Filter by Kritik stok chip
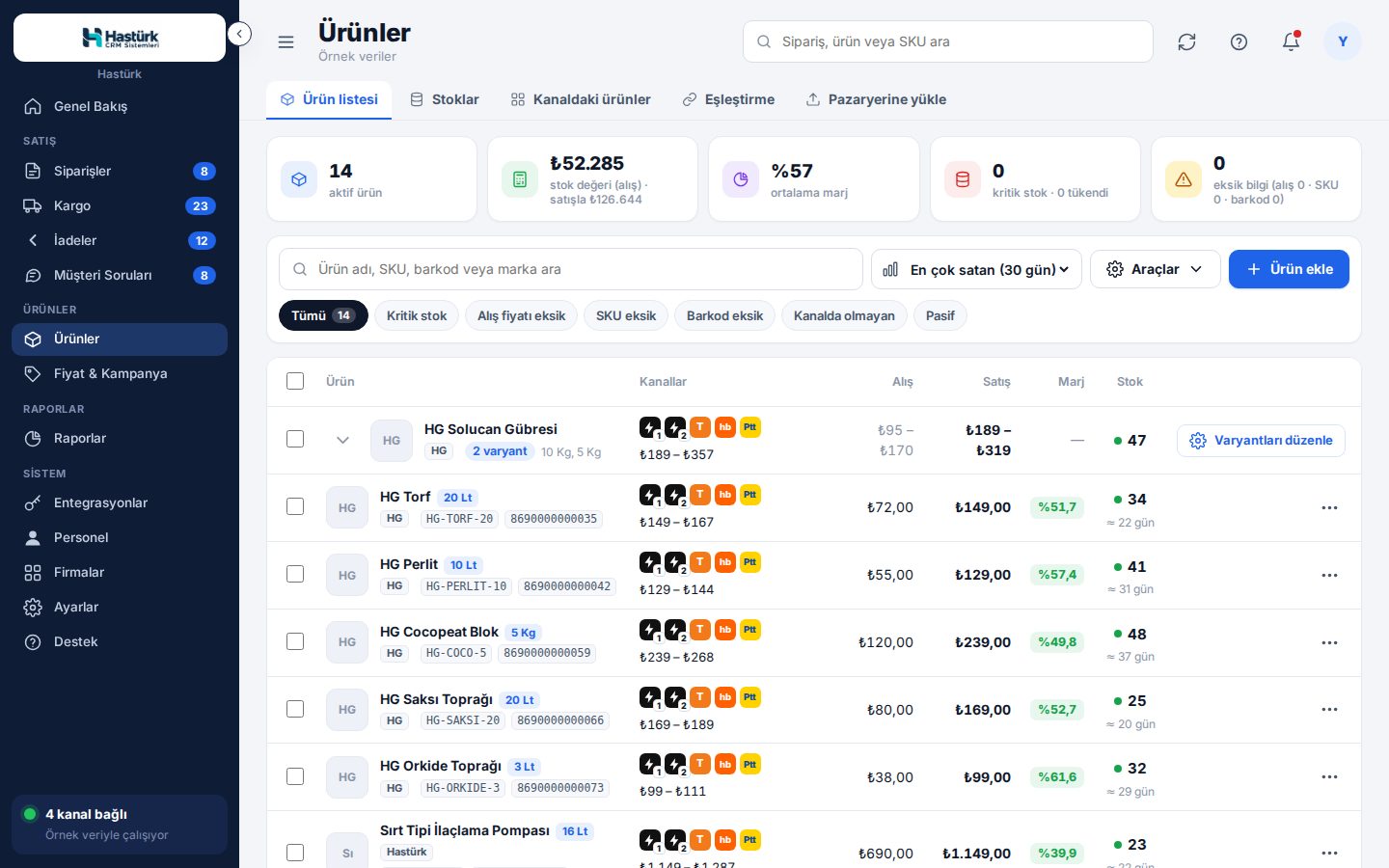 [417, 315]
